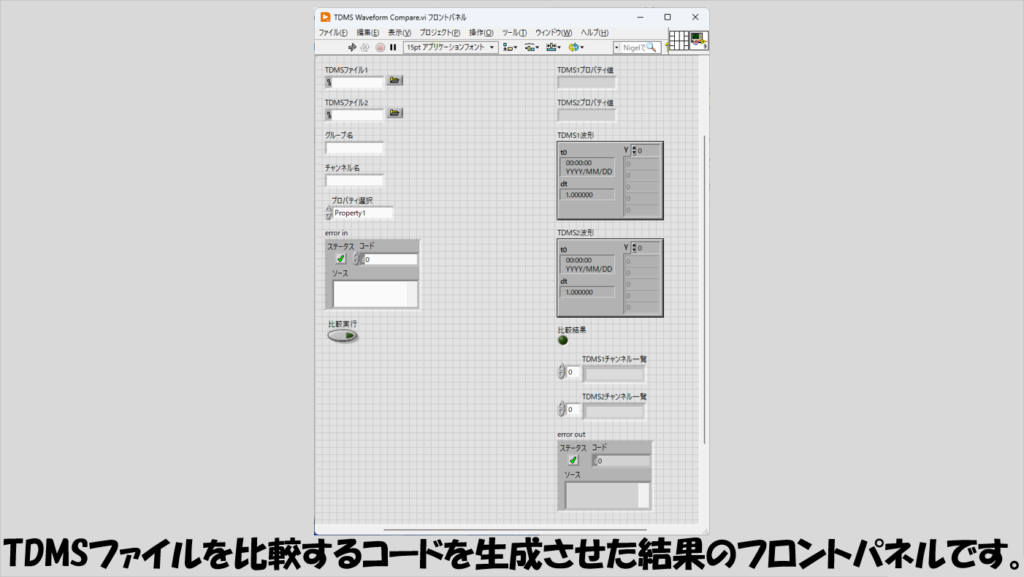Maximize the TDMS Waveform Compare window
Image resolution: width=1024 pixels, height=577 pixels.
pyautogui.click(x=667, y=17)
